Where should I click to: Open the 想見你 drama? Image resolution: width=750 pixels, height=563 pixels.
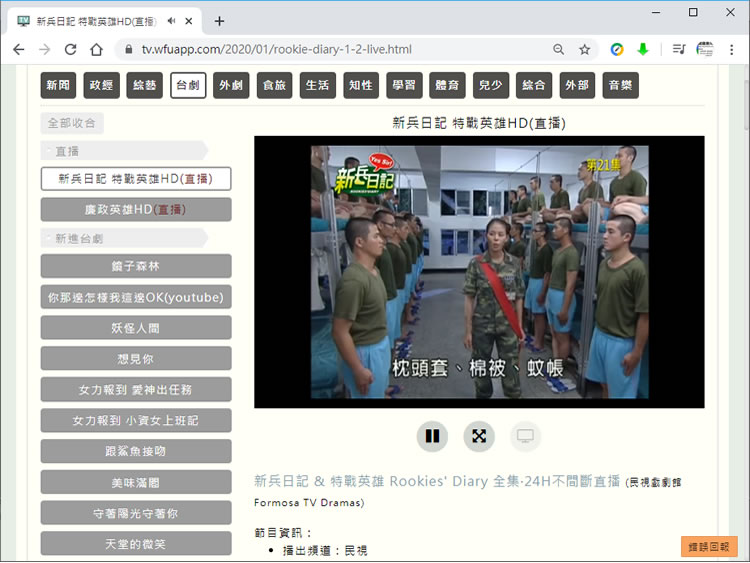(x=136, y=359)
